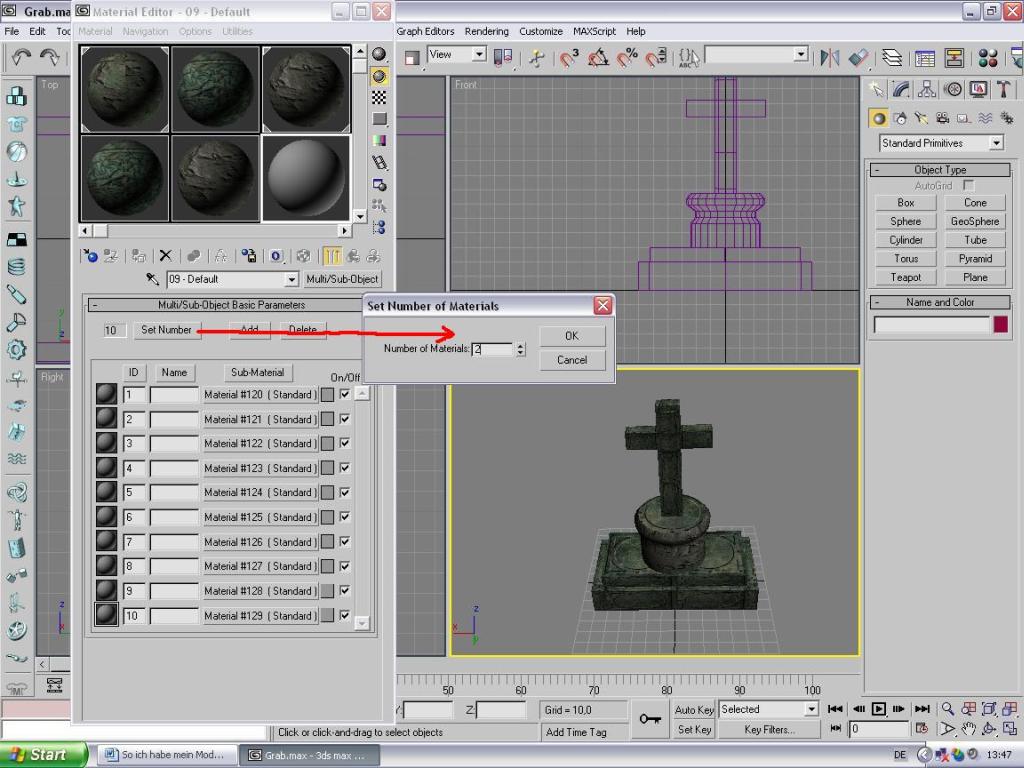The image size is (1024, 768).
Task: Collapse the Object Type rollout
Action: pos(940,170)
